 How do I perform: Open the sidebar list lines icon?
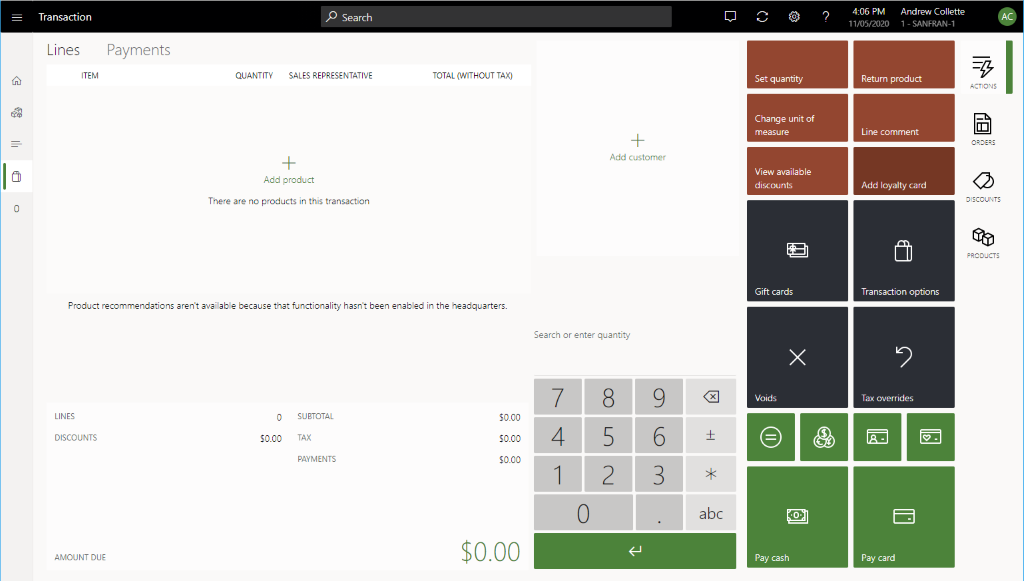click(x=17, y=144)
